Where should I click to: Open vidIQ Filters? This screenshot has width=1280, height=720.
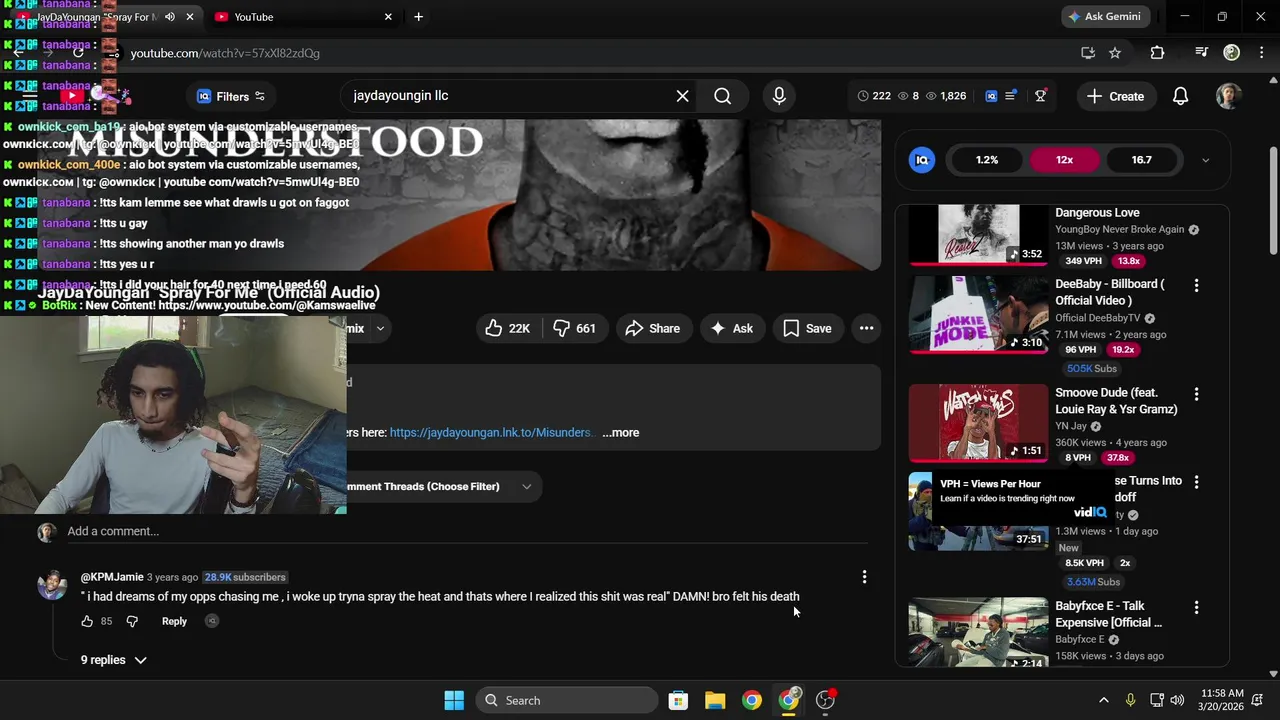click(232, 96)
